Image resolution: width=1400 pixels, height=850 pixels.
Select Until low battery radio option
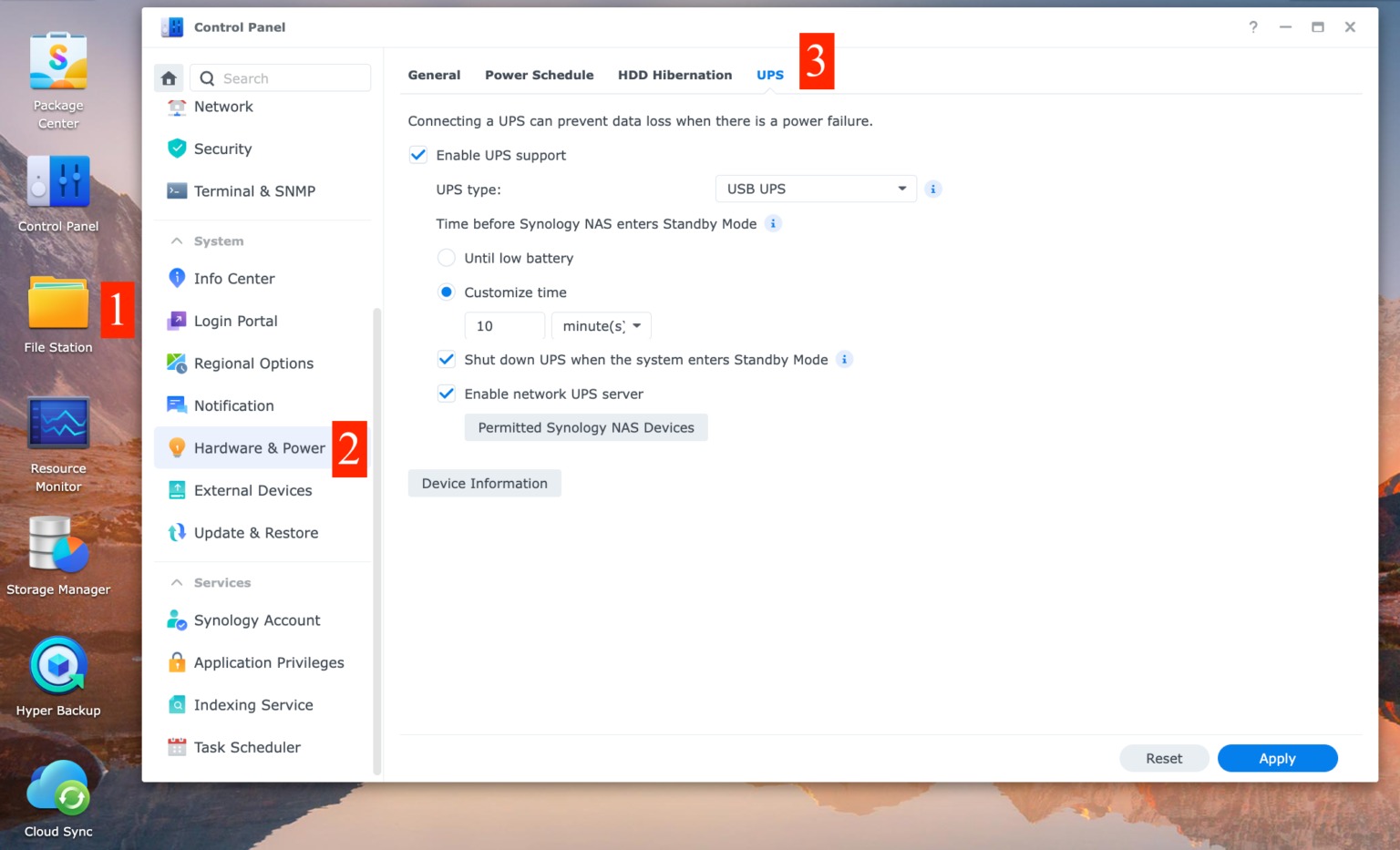point(447,258)
